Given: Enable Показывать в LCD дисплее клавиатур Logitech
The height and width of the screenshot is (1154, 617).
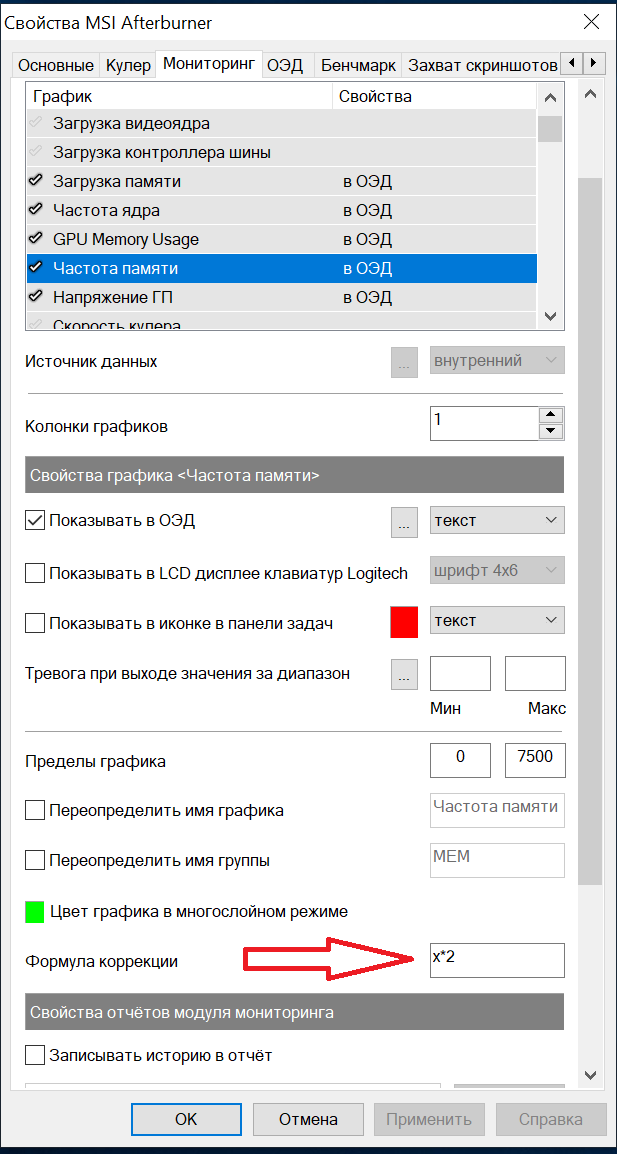Looking at the screenshot, I should pyautogui.click(x=35, y=573).
